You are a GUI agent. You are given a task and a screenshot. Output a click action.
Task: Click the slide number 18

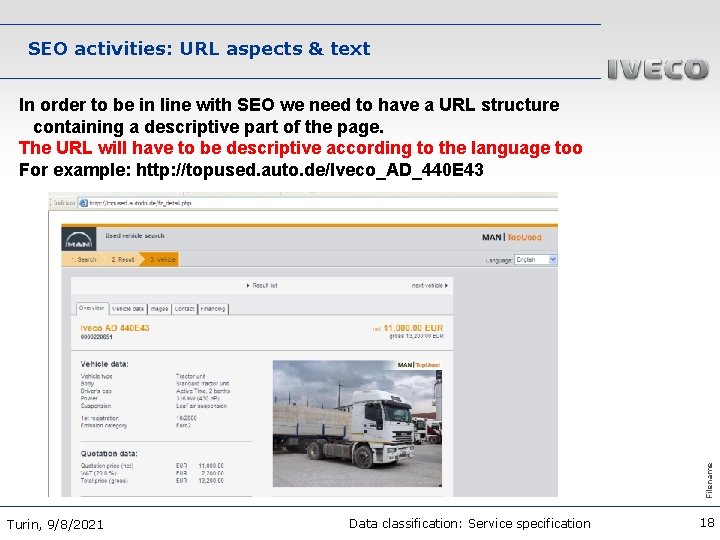click(x=707, y=523)
